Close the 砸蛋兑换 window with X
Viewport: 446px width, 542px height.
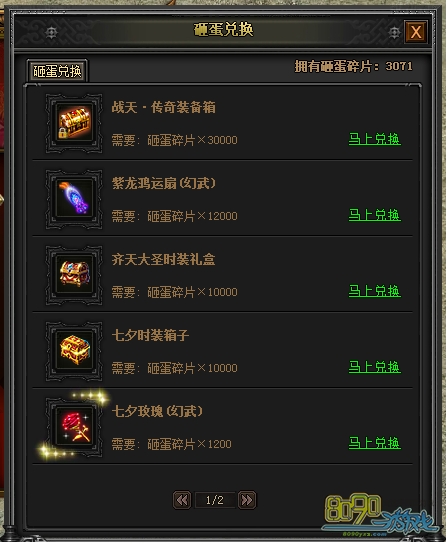coord(416,32)
